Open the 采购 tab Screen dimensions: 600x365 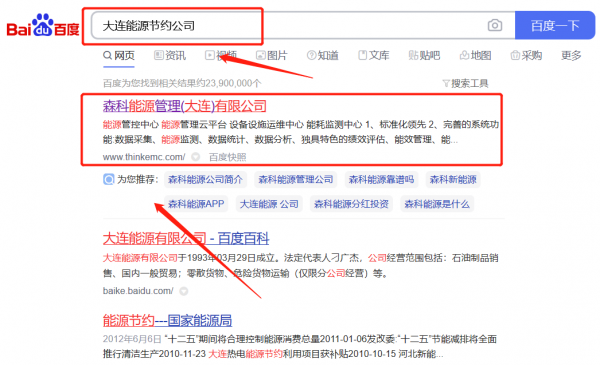(526, 55)
